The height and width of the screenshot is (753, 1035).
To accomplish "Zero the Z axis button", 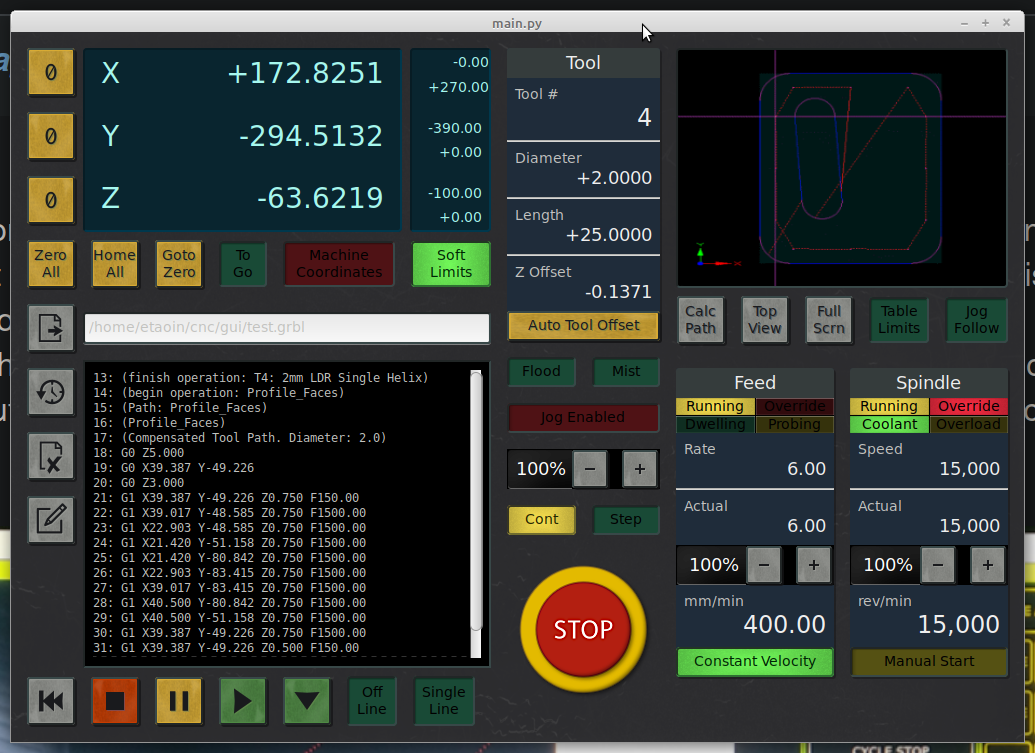I will coord(51,200).
